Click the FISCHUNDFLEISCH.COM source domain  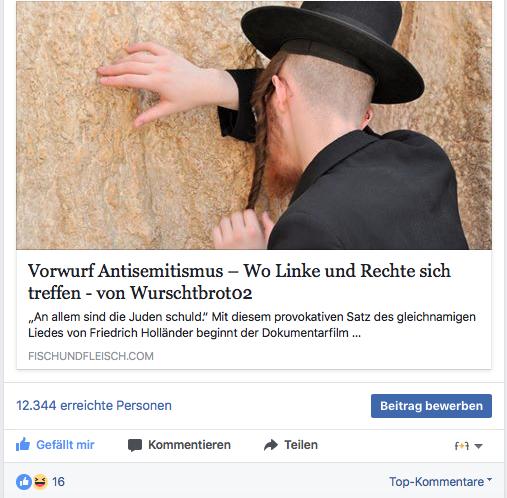[x=91, y=356]
